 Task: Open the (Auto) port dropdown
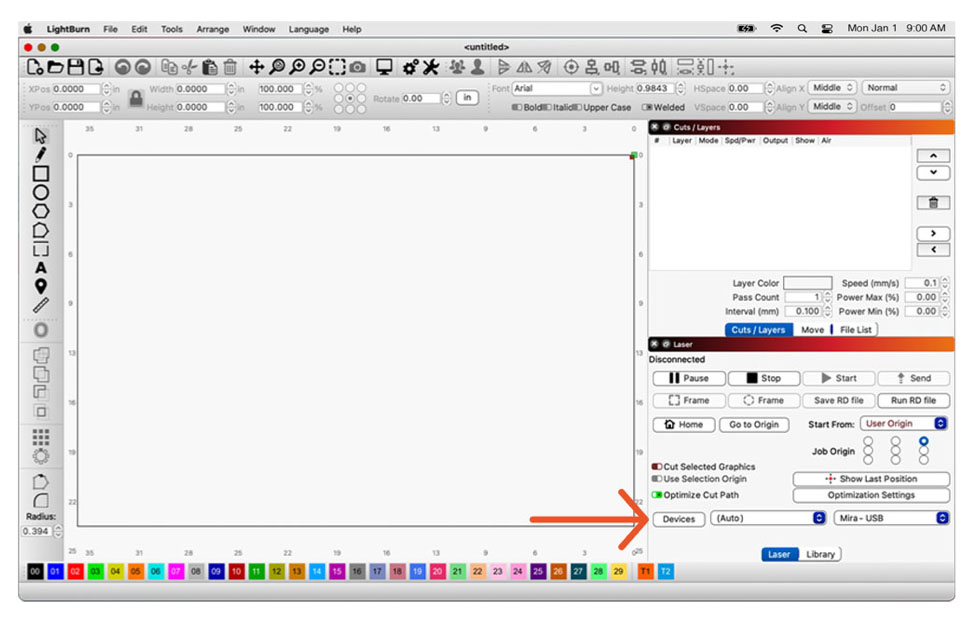[769, 518]
